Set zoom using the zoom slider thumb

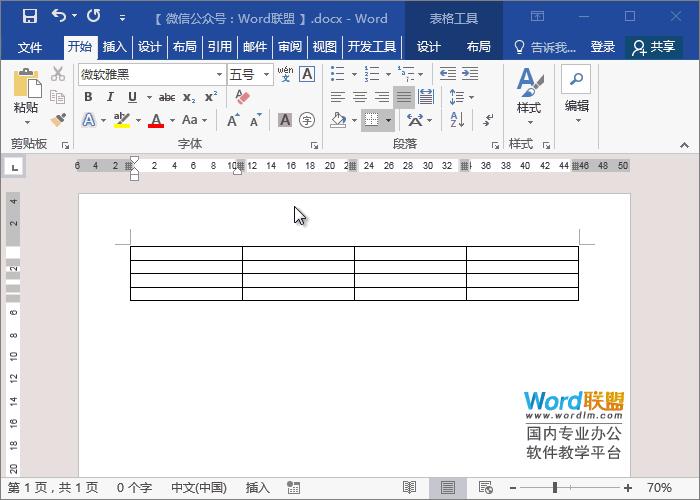(555, 488)
